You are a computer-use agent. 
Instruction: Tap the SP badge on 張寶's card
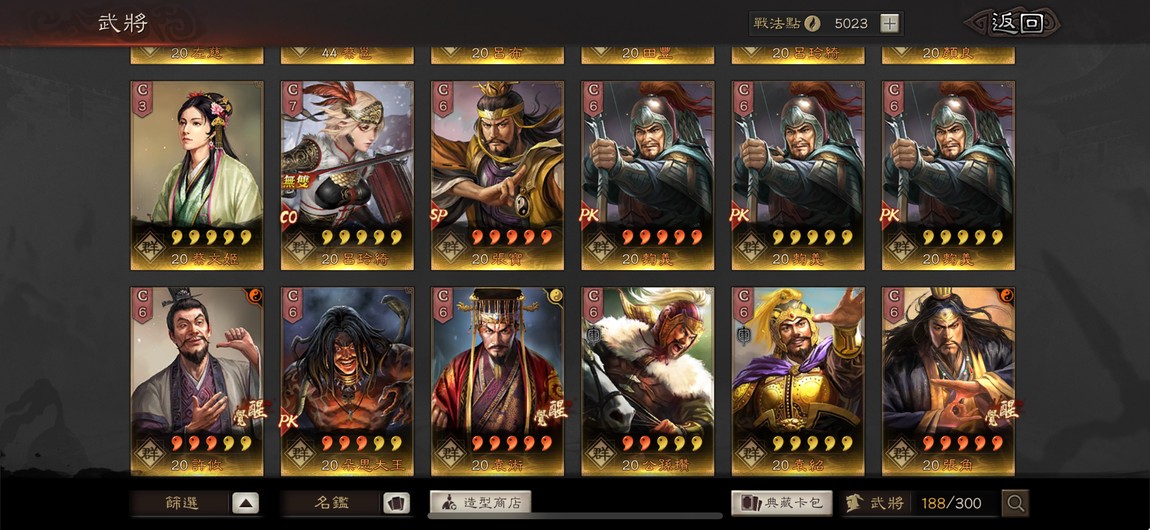[441, 216]
